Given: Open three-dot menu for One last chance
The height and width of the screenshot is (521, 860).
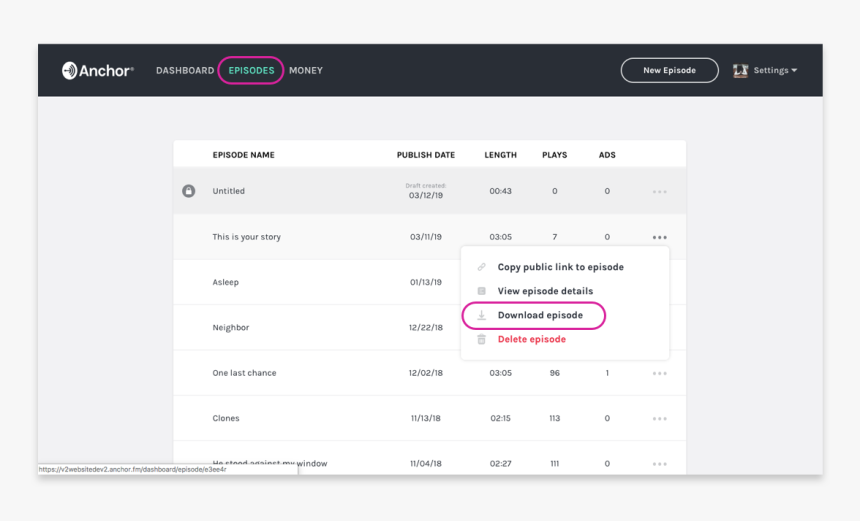Looking at the screenshot, I should [659, 374].
